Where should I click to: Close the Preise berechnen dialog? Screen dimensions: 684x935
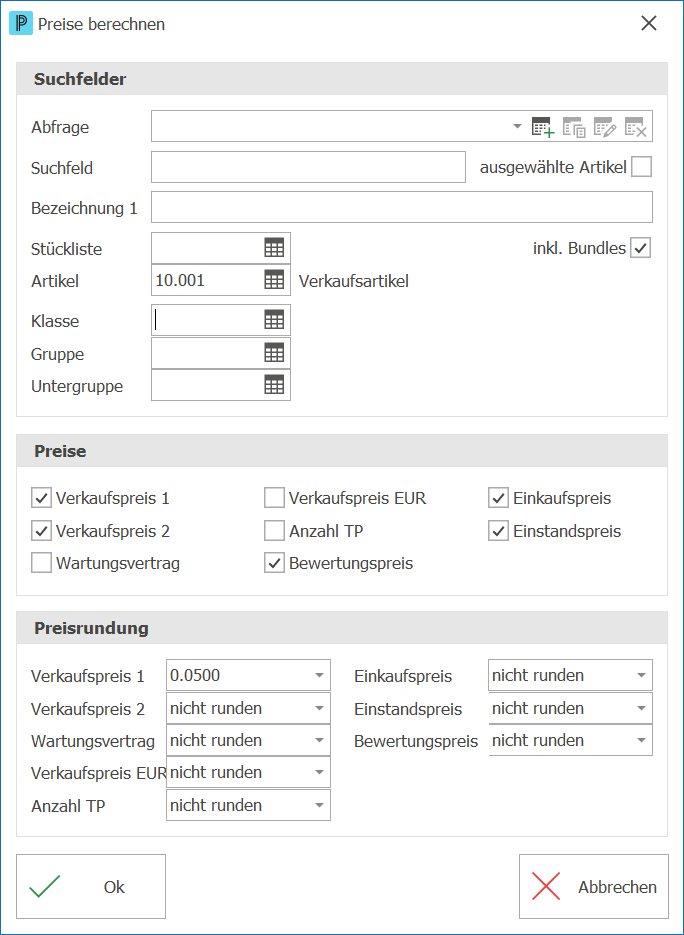pyautogui.click(x=648, y=23)
